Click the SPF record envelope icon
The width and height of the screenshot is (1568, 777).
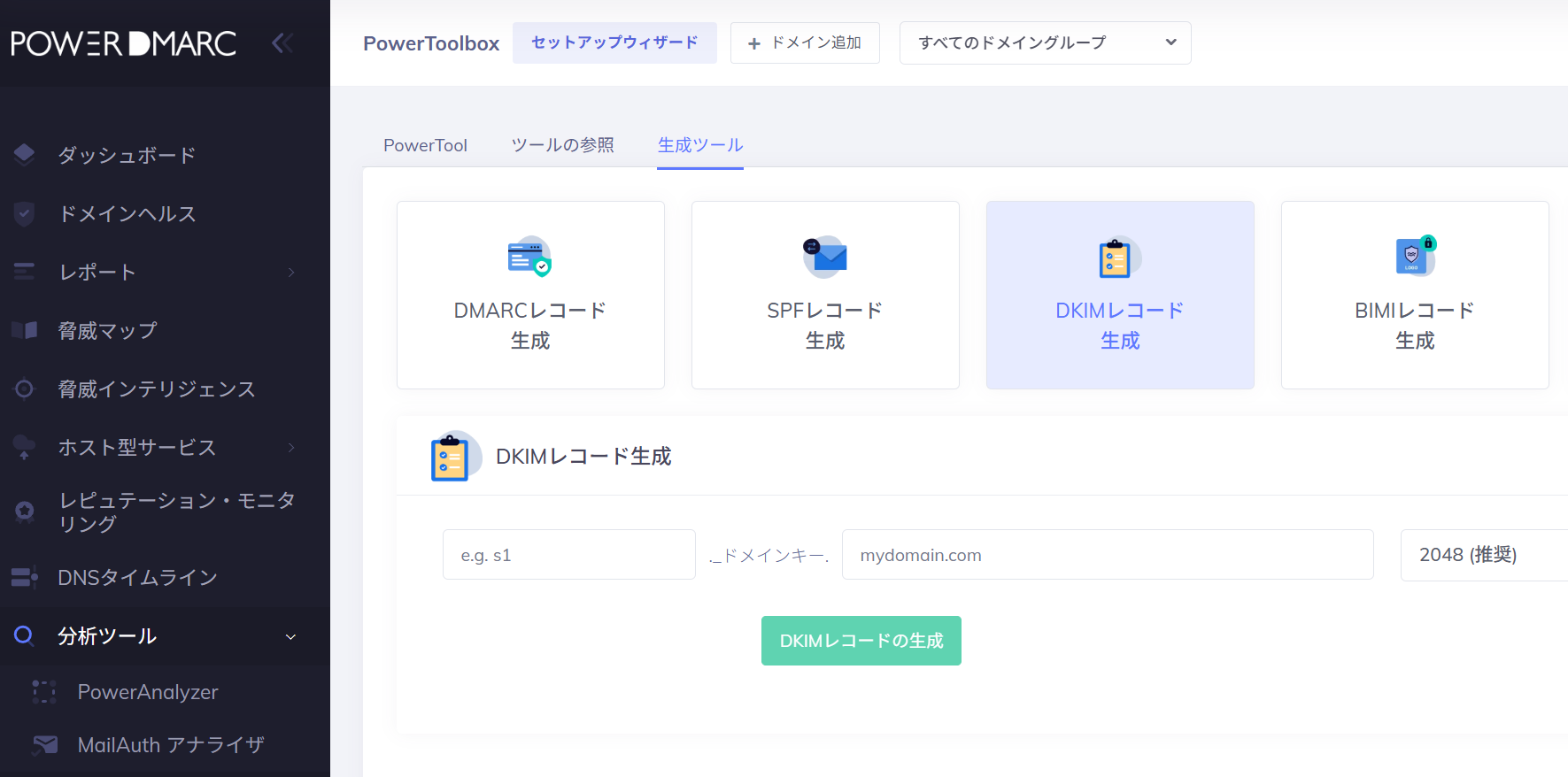(x=824, y=257)
